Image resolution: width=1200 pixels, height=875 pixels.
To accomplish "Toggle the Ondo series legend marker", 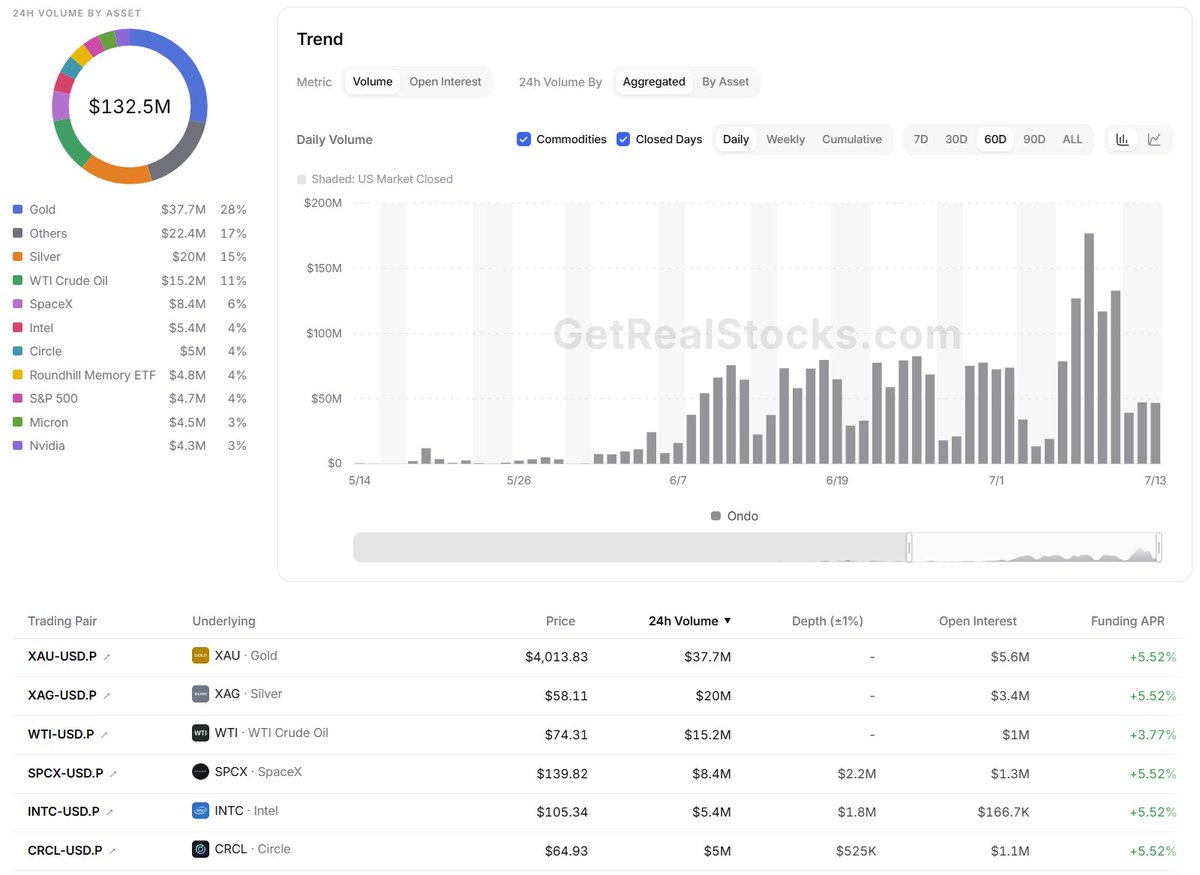I will [x=716, y=516].
